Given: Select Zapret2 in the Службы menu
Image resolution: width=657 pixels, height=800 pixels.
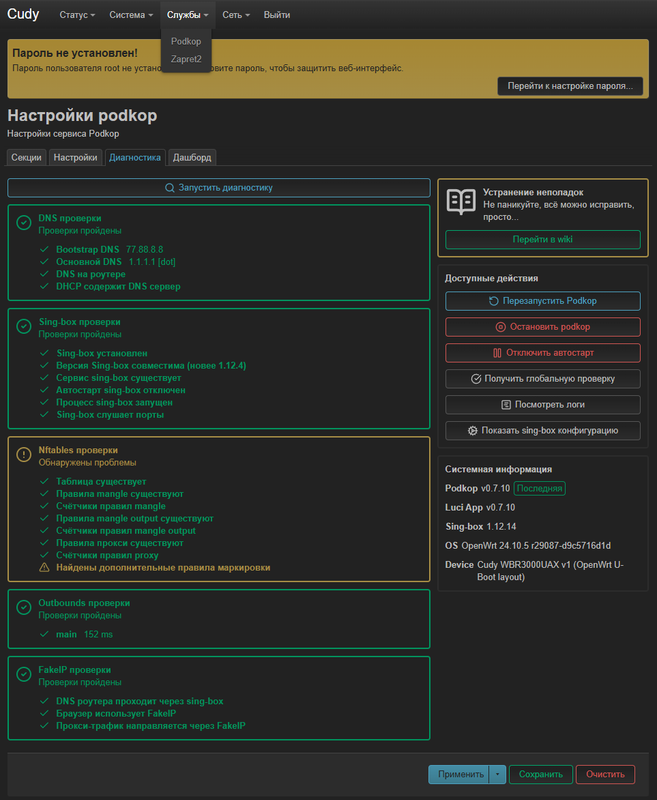Looking at the screenshot, I should (186, 59).
